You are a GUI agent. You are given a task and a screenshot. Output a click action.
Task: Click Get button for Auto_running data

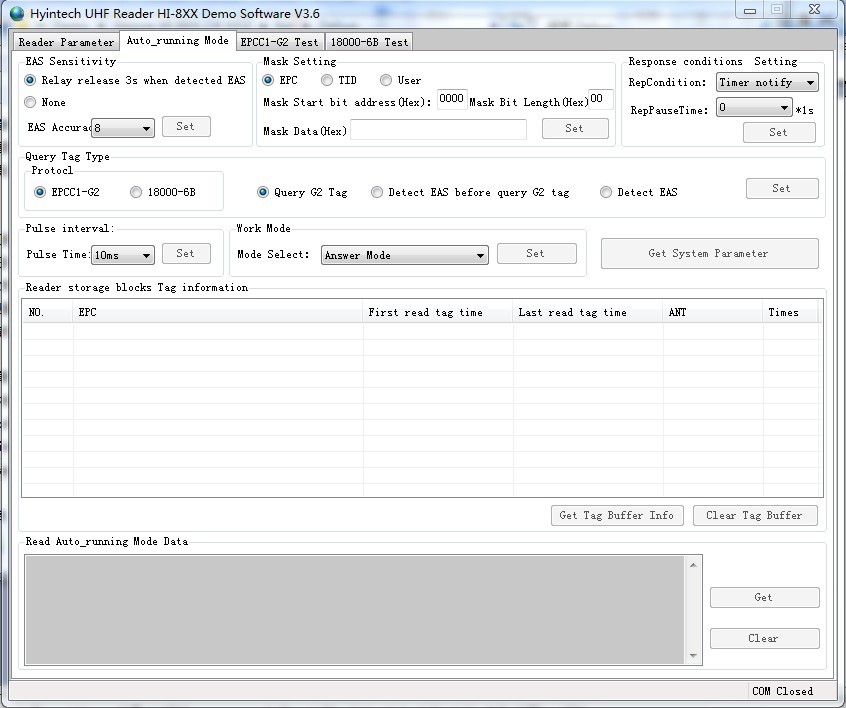coord(765,597)
